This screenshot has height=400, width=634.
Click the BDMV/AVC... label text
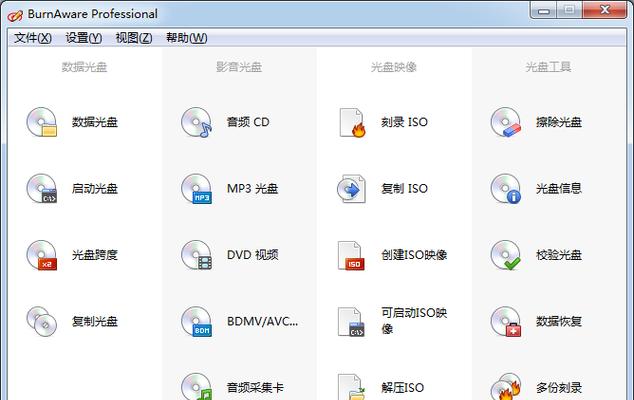pos(262,322)
